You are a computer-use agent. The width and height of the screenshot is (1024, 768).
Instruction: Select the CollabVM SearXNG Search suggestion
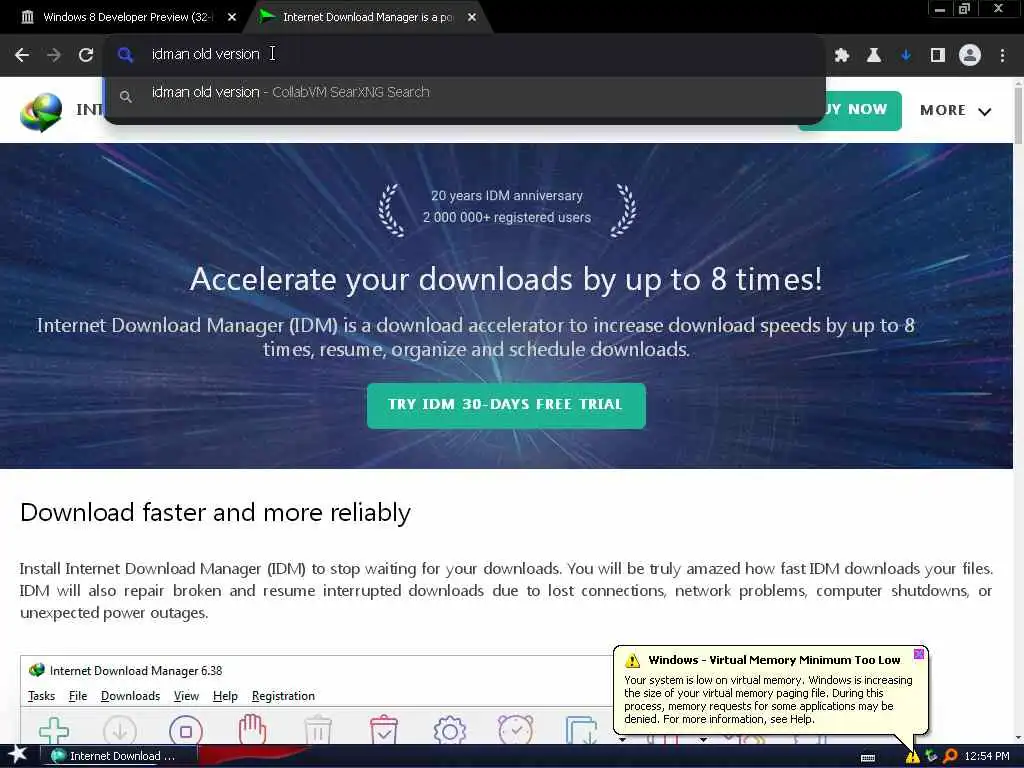pyautogui.click(x=464, y=93)
